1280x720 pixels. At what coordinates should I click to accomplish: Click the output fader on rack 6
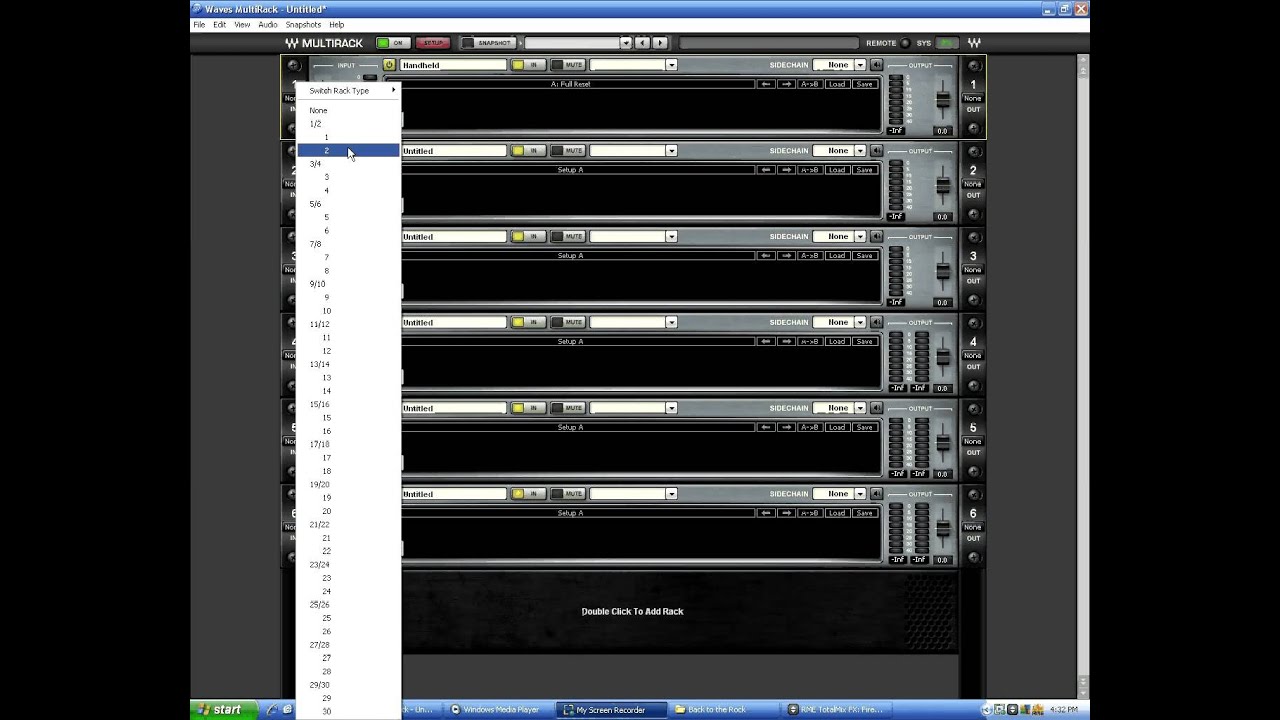pos(942,528)
